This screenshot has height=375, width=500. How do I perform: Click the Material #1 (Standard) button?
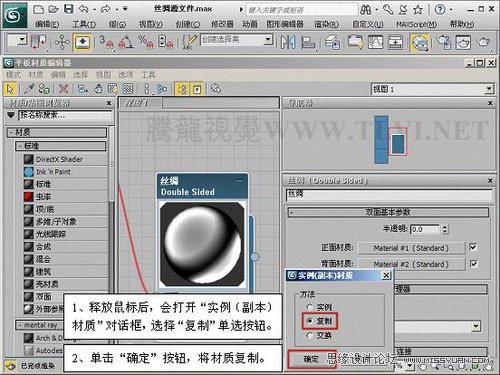point(411,248)
